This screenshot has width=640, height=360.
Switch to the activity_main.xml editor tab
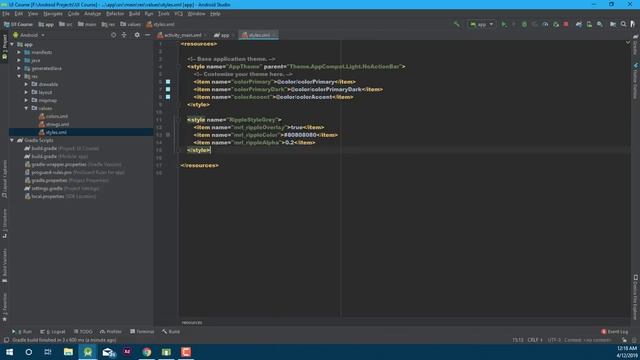(x=182, y=35)
